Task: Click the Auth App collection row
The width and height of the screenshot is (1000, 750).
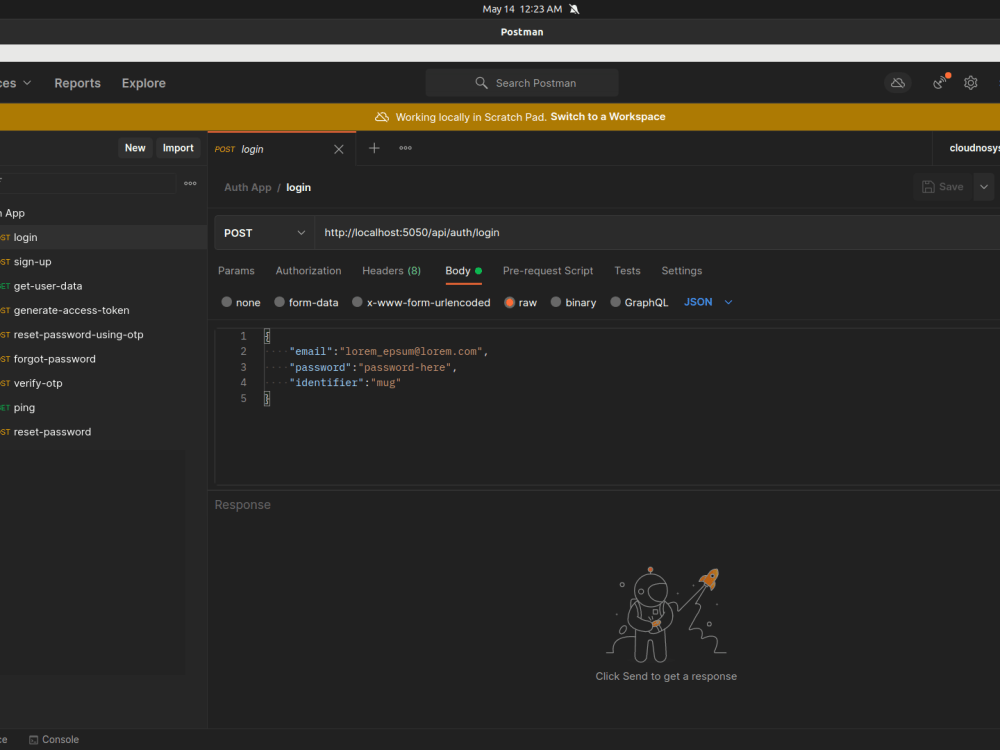Action: pyautogui.click(x=103, y=213)
